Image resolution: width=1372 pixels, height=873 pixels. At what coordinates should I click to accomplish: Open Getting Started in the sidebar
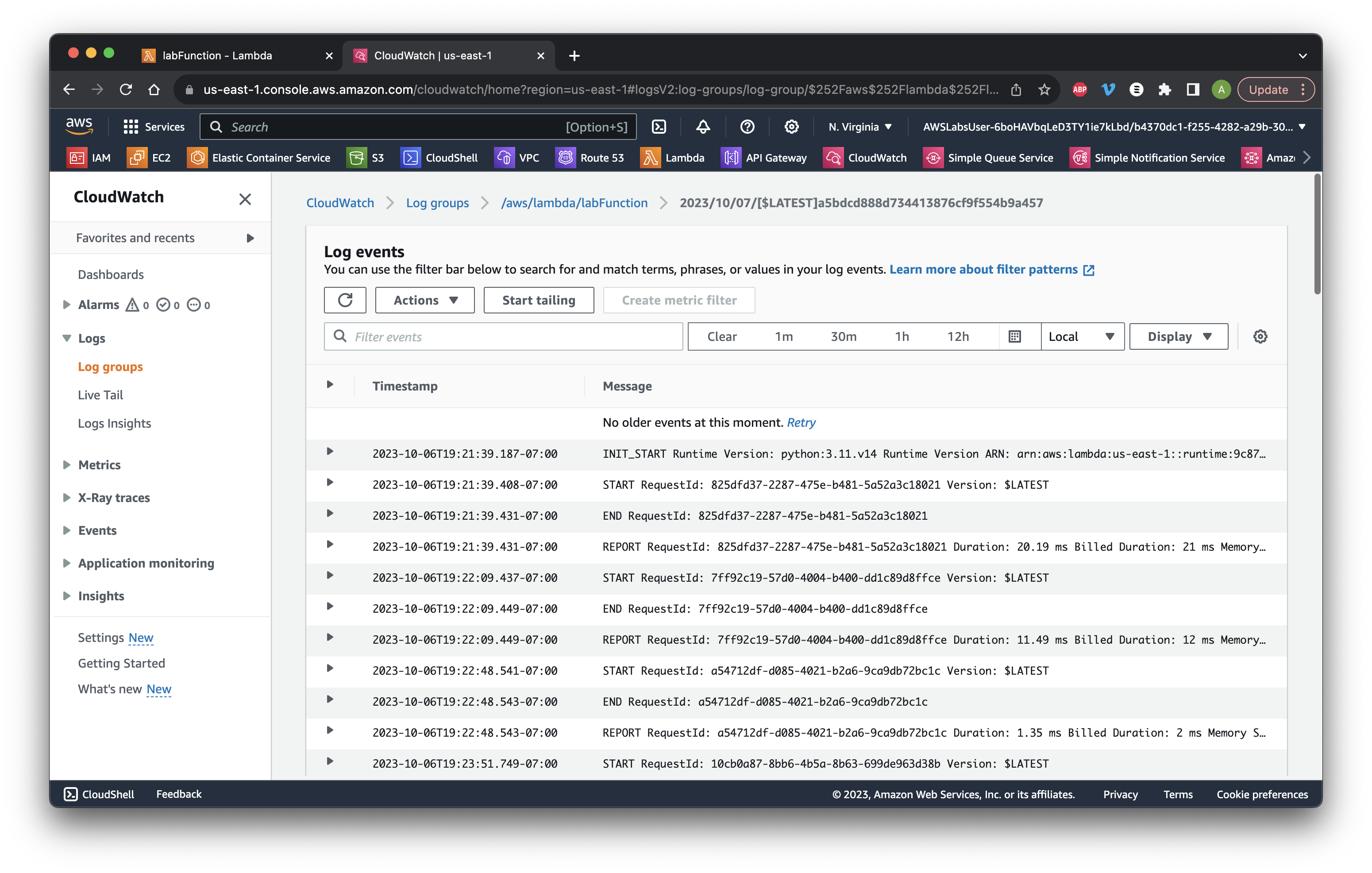pos(121,663)
